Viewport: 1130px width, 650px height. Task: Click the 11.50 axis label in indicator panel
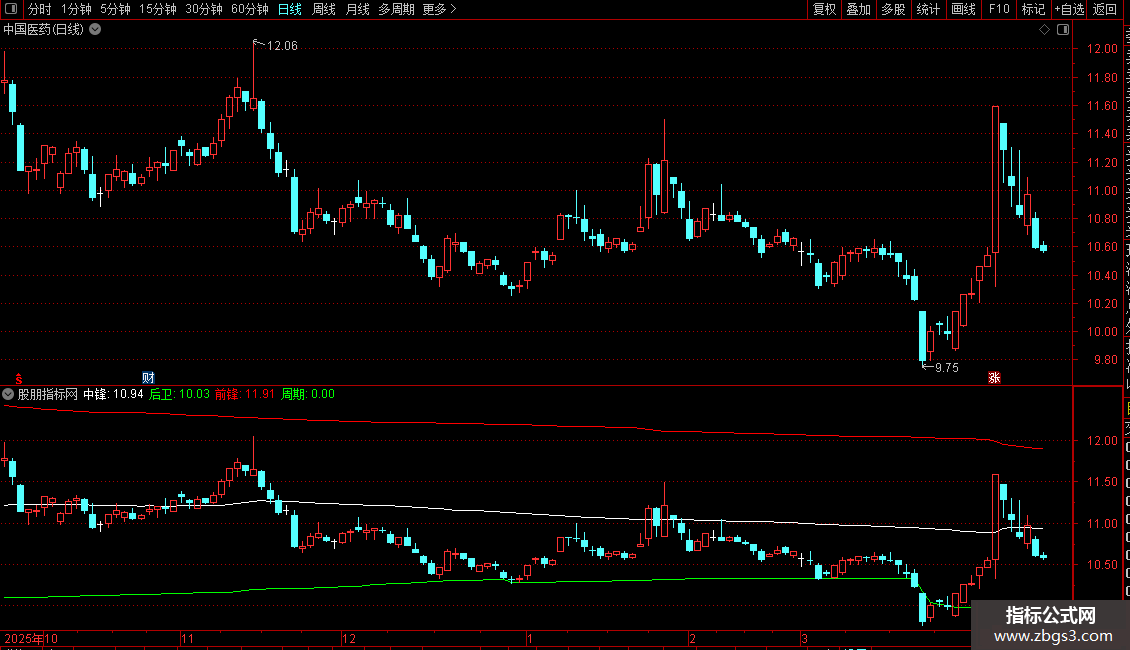pos(1102,482)
